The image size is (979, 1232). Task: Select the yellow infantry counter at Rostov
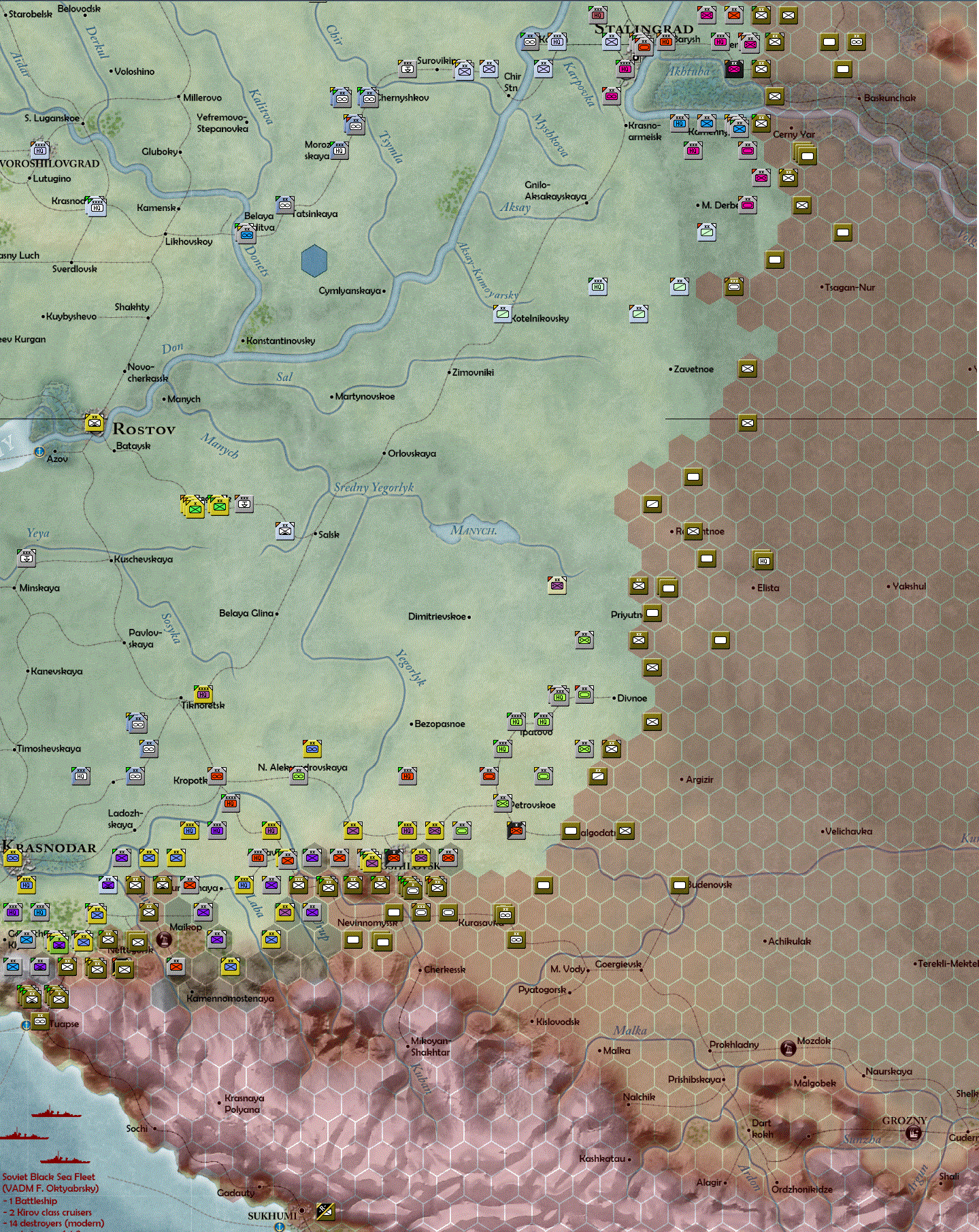point(95,423)
